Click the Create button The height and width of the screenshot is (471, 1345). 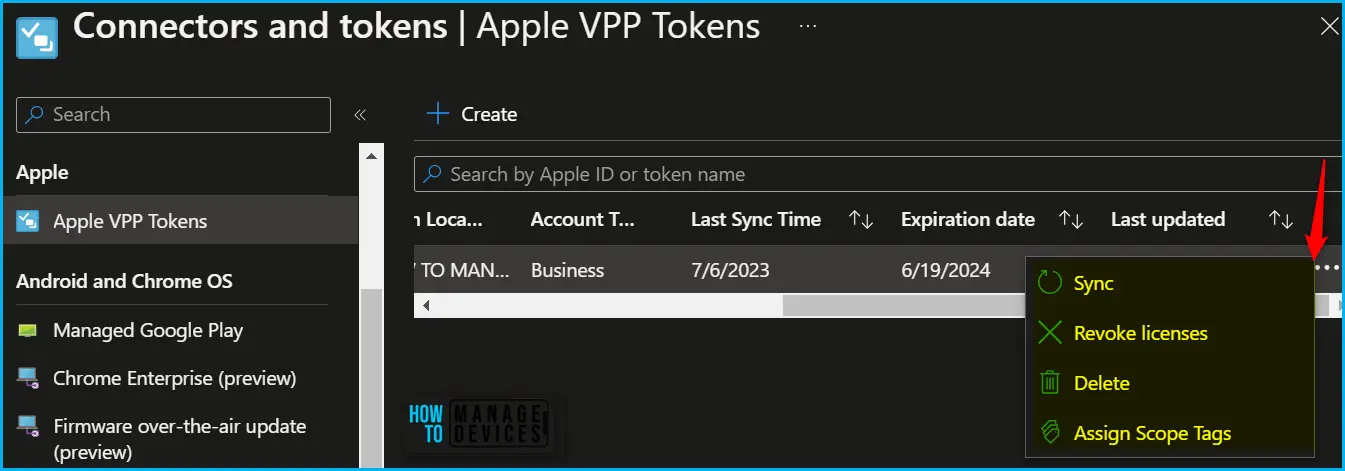coord(471,114)
